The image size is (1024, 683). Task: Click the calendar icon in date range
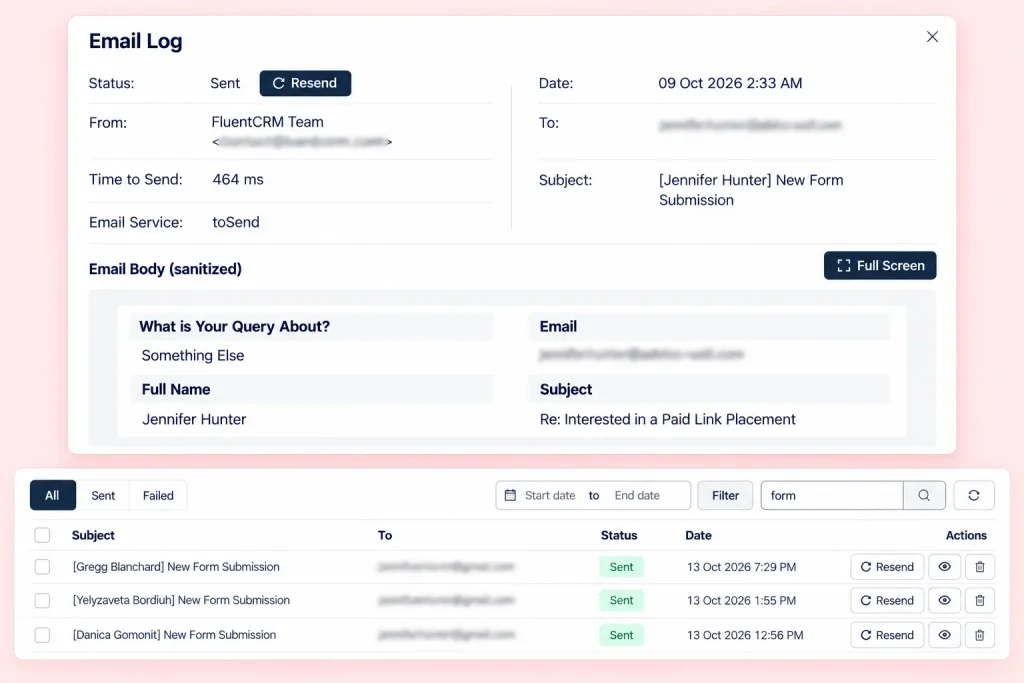510,496
